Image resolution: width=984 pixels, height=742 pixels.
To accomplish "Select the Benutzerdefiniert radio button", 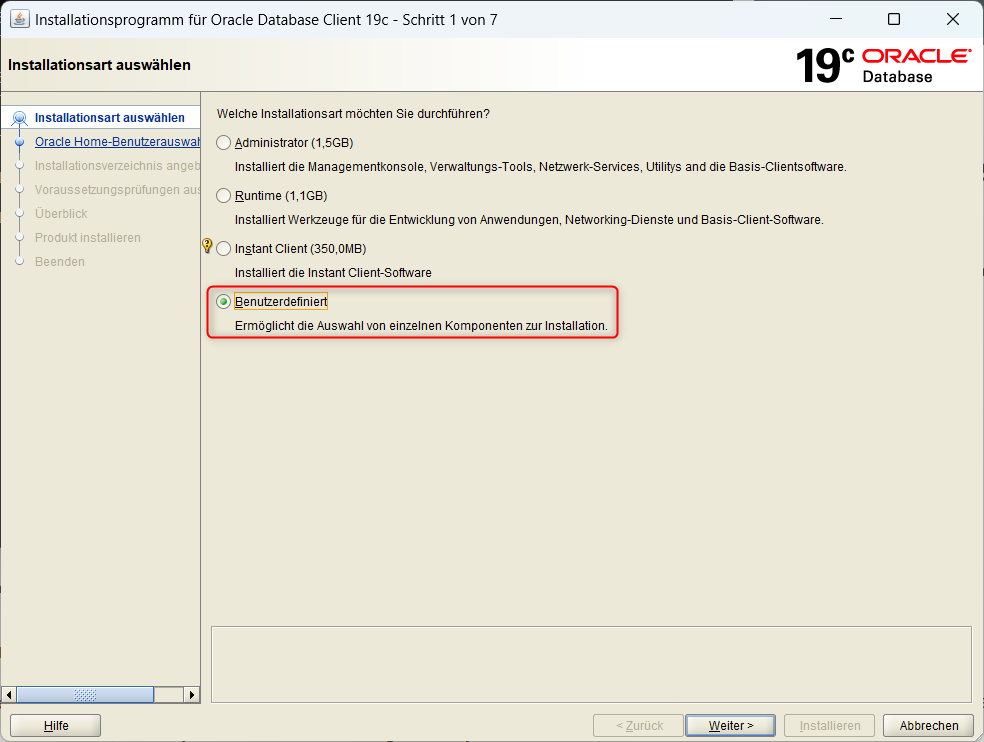I will (224, 302).
